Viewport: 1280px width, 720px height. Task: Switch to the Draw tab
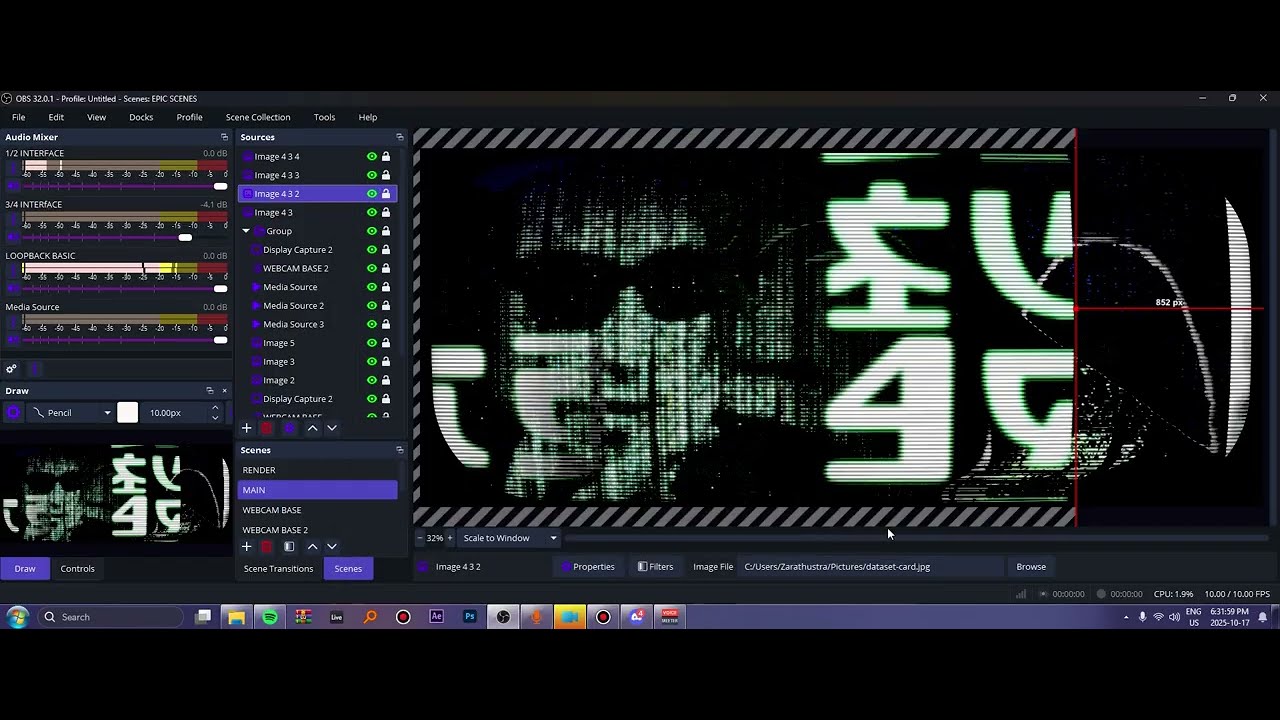point(25,569)
